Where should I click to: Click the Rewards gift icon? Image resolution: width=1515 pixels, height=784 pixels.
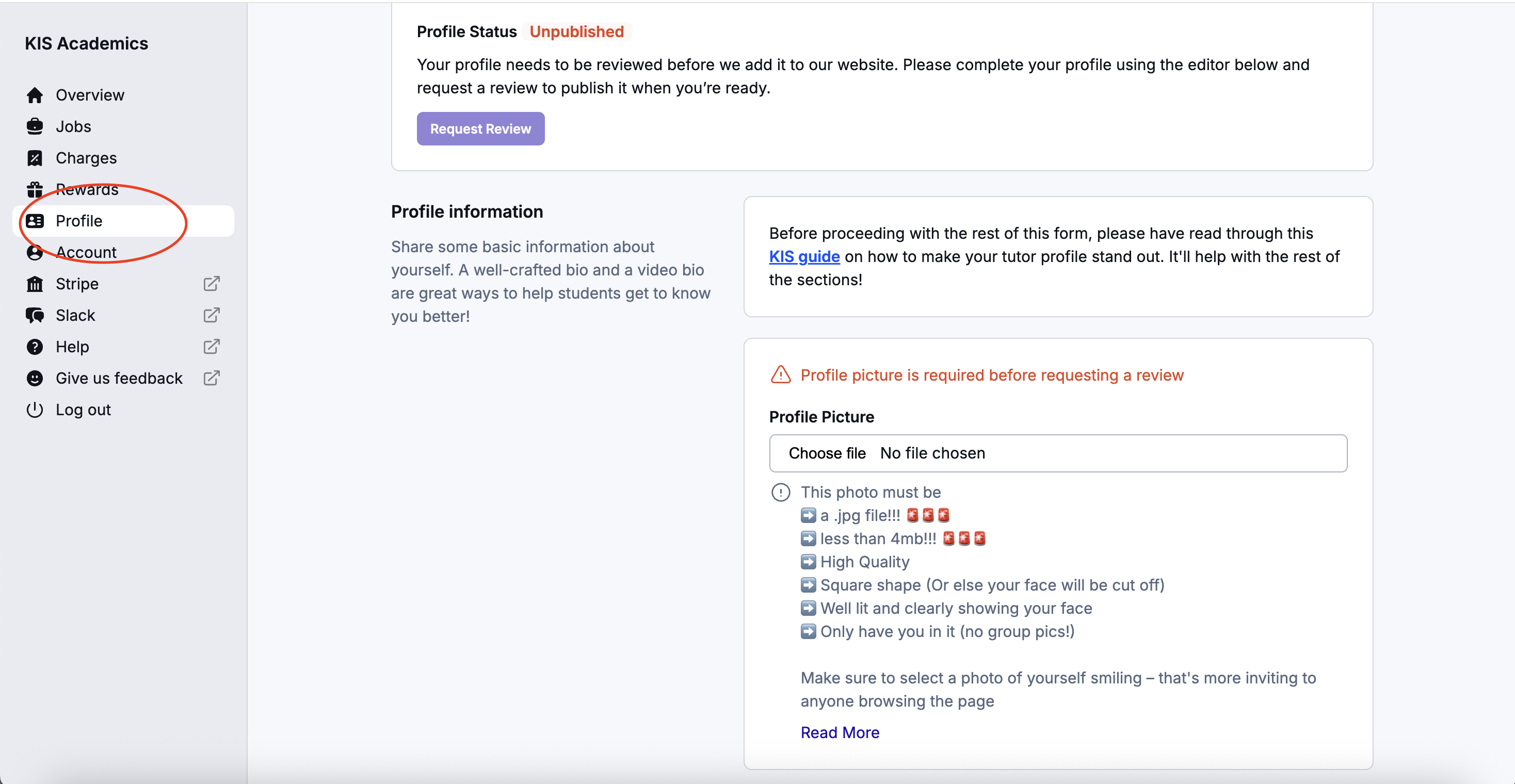35,189
